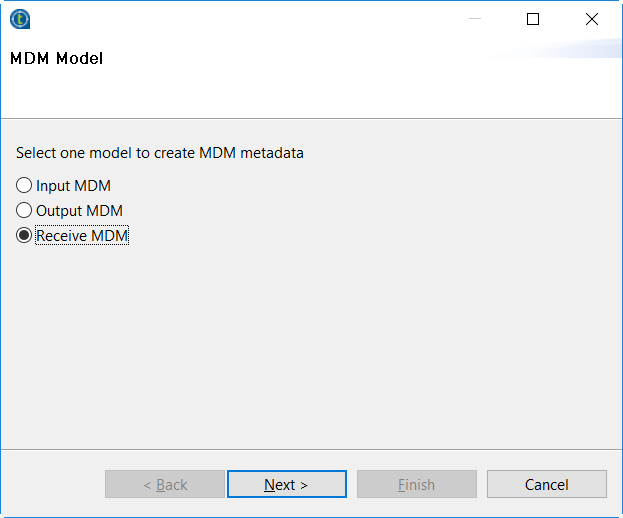Click the "Output MDM" label text
623x518 pixels.
[79, 211]
